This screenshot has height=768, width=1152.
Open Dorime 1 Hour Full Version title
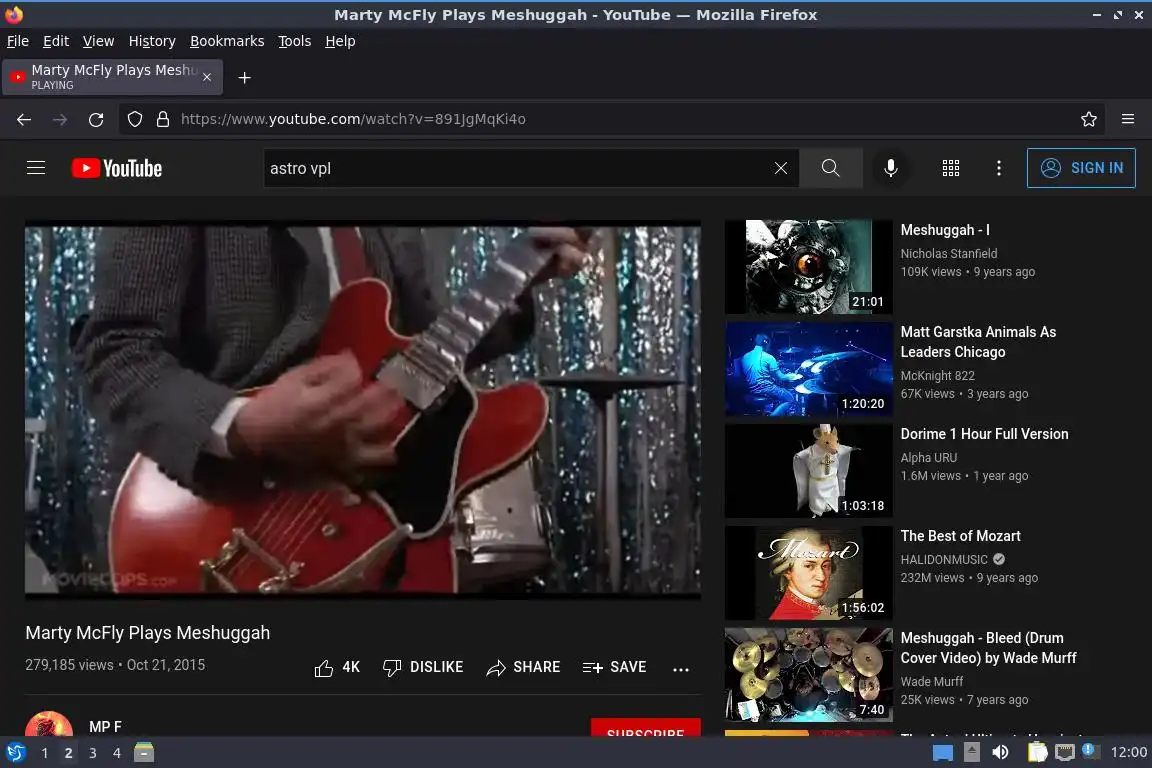[x=984, y=434]
